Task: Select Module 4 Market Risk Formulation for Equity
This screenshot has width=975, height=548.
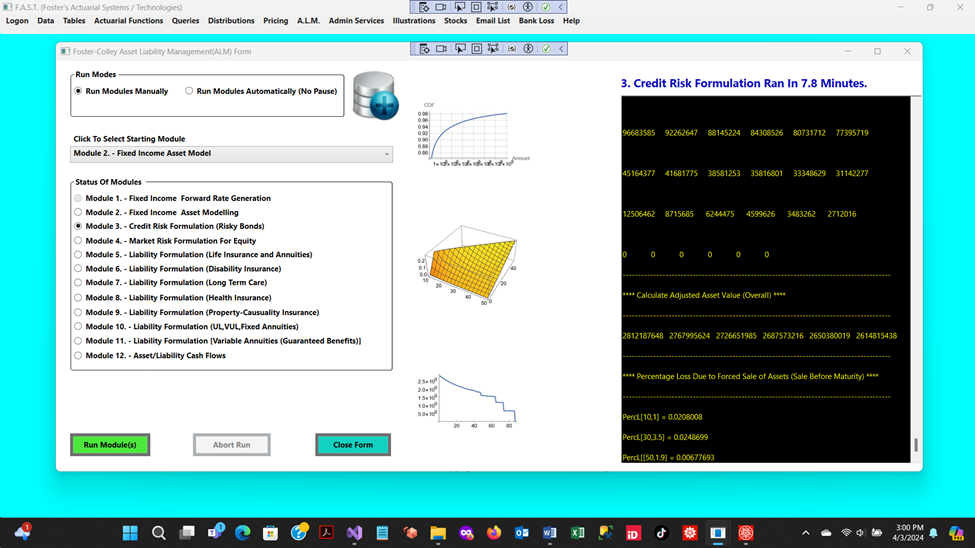Action: (78, 240)
